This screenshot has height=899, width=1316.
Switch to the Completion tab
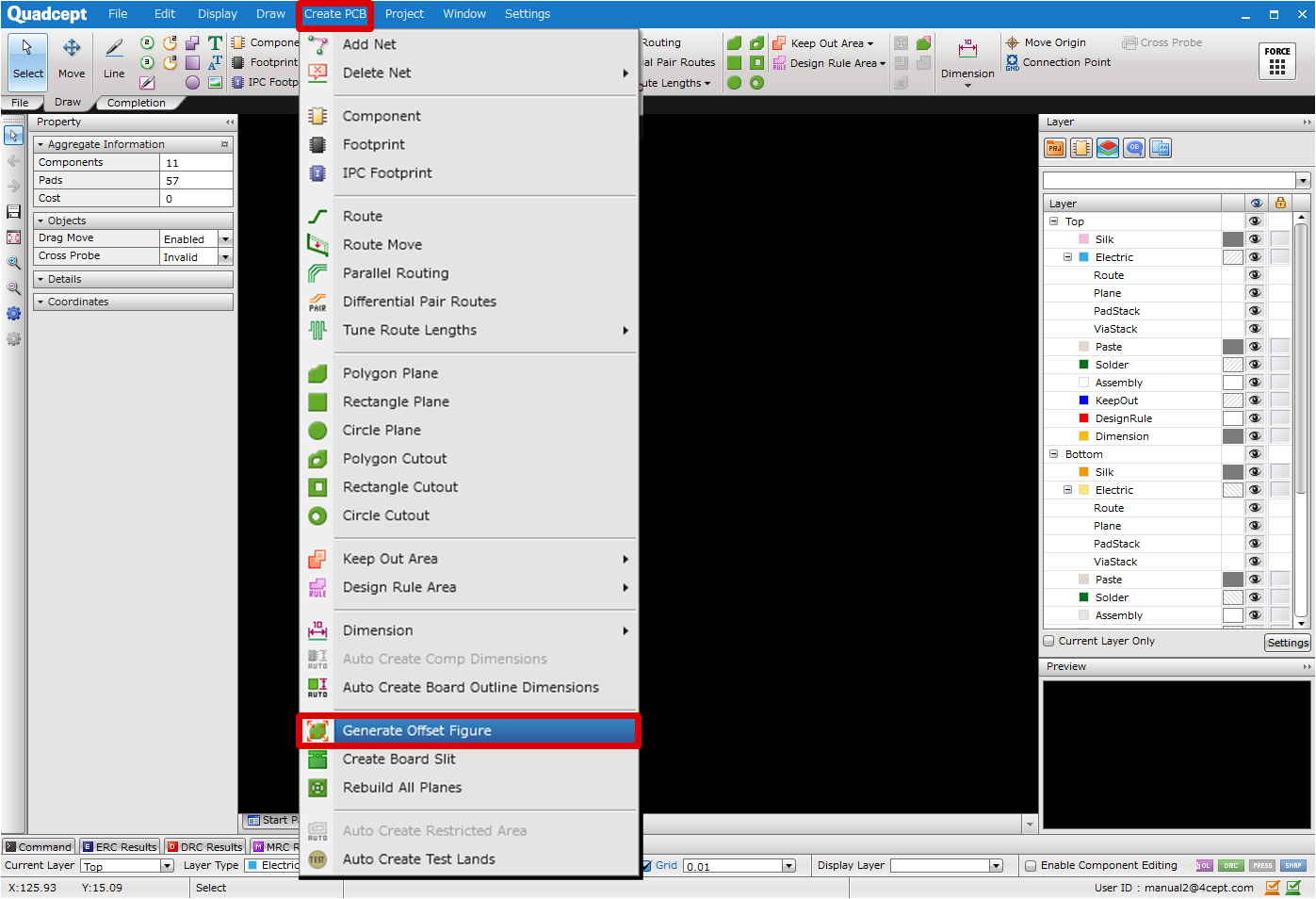[136, 103]
